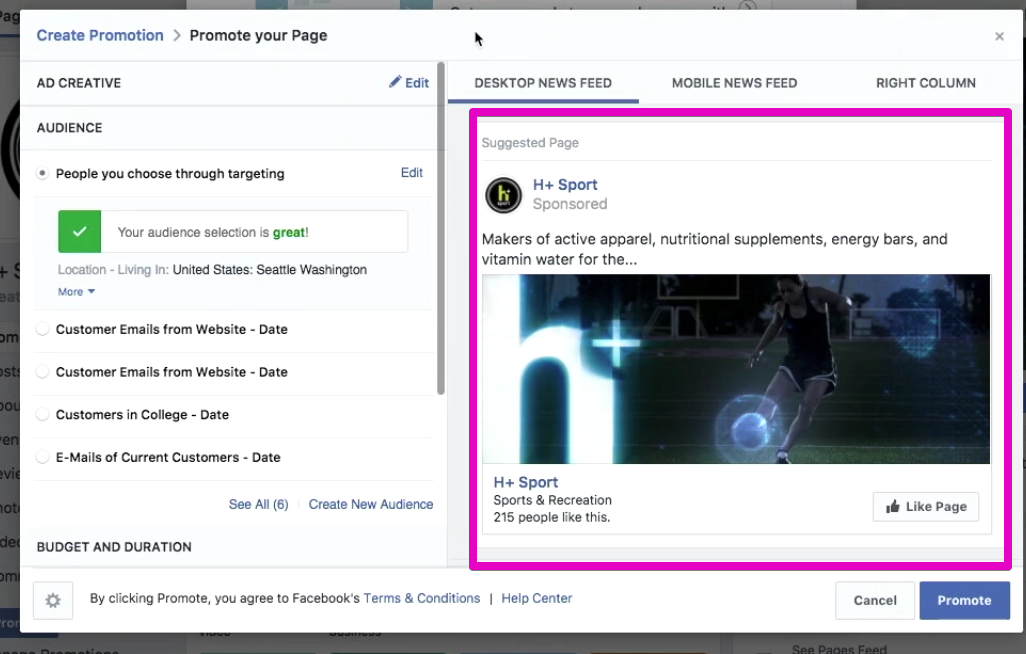Click the Cancel button
Image resolution: width=1026 pixels, height=654 pixels.
[x=875, y=600]
